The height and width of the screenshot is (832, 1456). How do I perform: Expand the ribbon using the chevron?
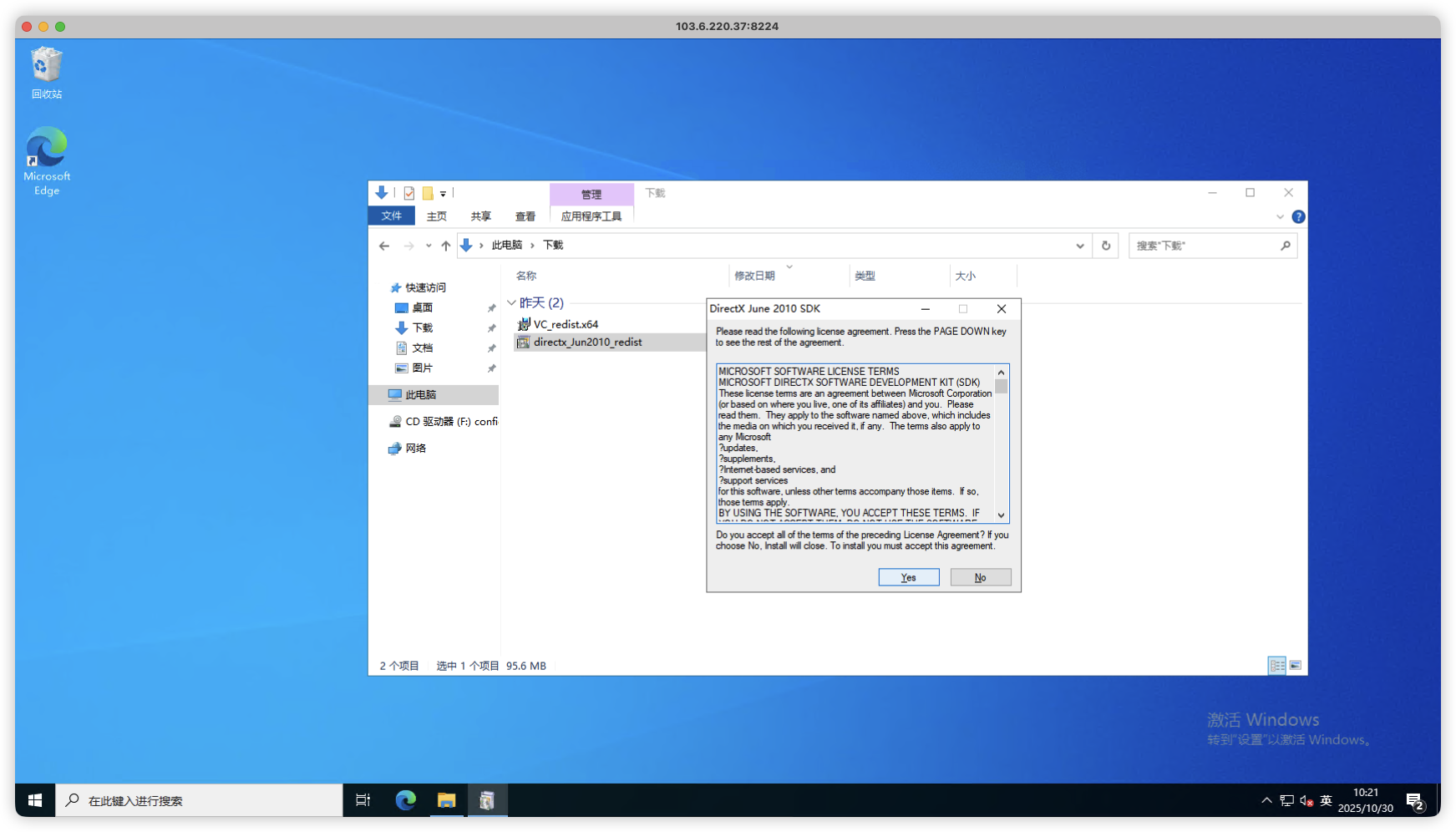tap(1280, 216)
